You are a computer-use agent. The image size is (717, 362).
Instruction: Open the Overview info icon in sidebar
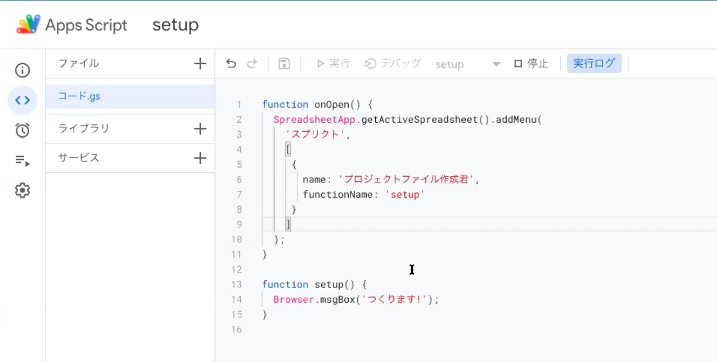(x=22, y=70)
